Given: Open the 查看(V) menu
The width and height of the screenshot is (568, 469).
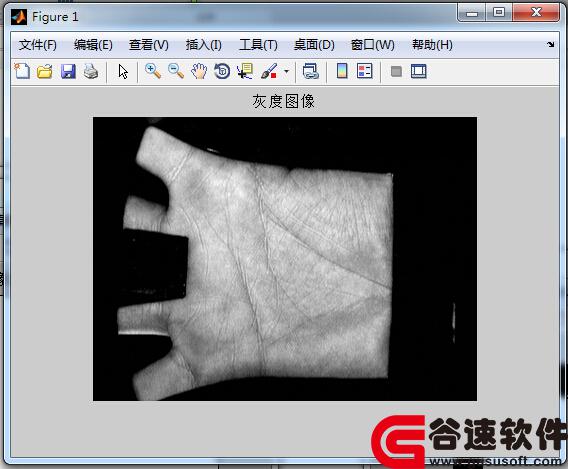Looking at the screenshot, I should pos(149,45).
